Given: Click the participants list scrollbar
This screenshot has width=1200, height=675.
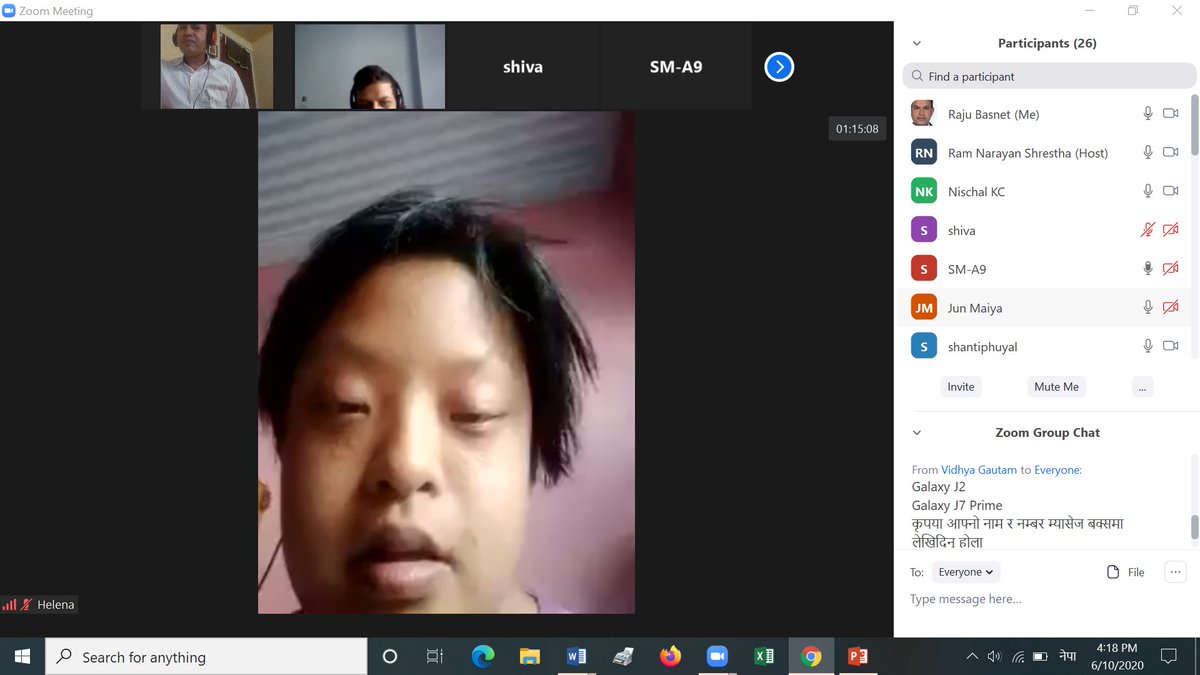Looking at the screenshot, I should click(x=1194, y=125).
